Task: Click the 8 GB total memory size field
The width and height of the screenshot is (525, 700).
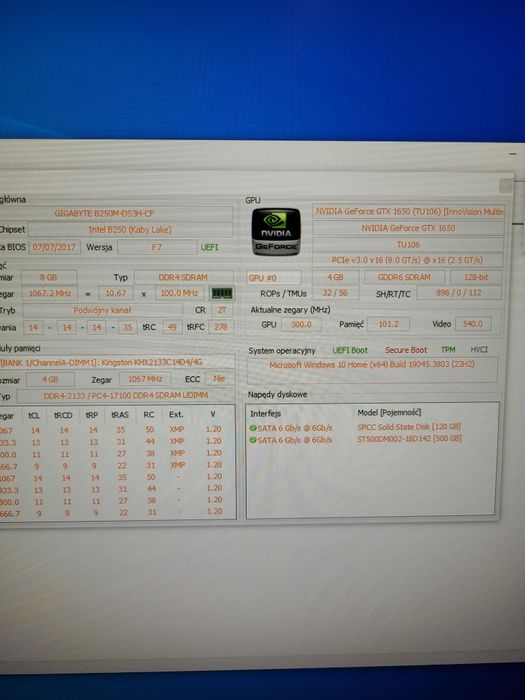Action: [x=49, y=277]
